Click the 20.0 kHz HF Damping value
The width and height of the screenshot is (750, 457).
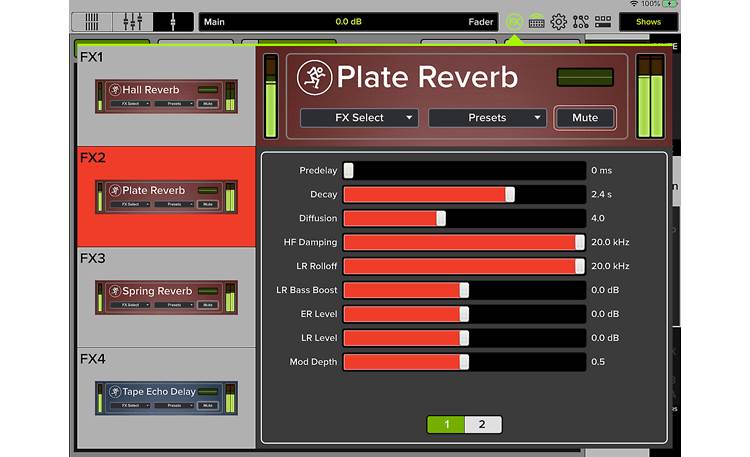(610, 242)
